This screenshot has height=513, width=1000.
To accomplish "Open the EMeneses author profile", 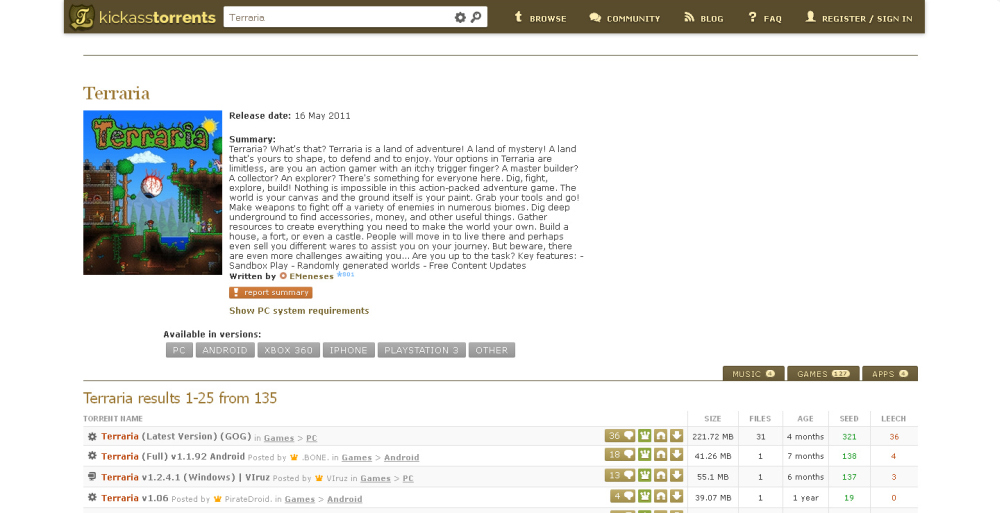I will 311,276.
